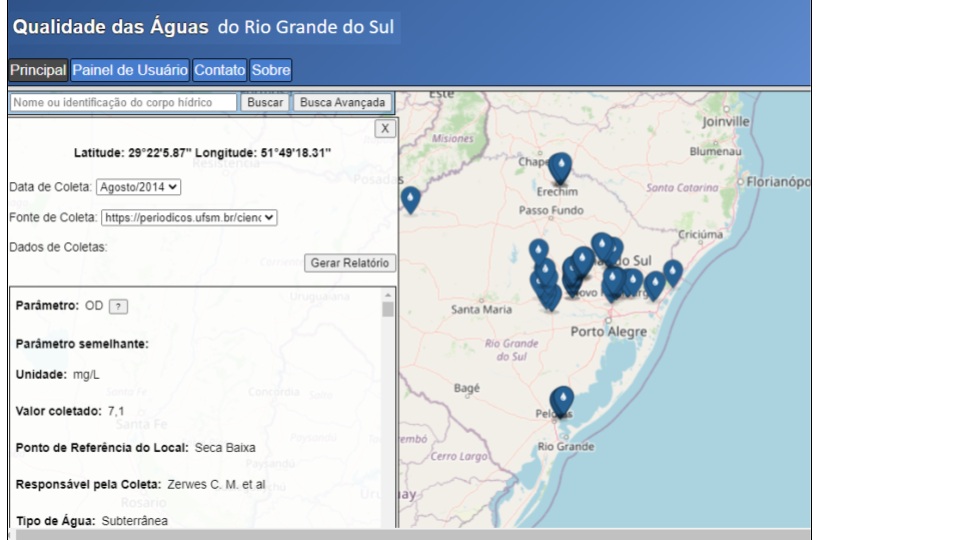Click the isolated marker on the western border

click(x=410, y=200)
